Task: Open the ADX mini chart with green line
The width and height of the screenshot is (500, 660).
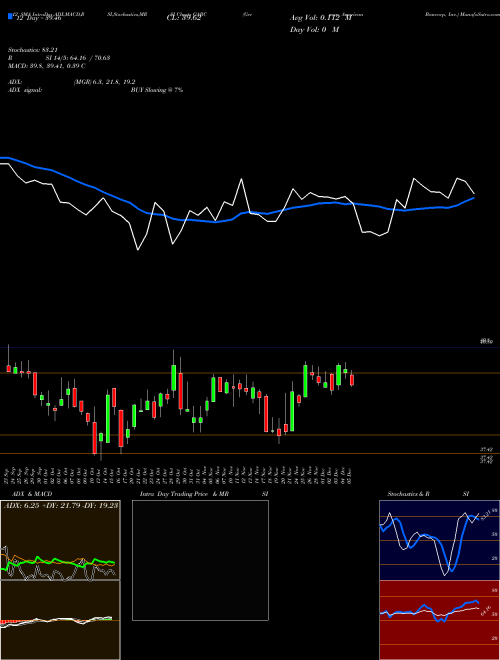Action: pyautogui.click(x=60, y=540)
